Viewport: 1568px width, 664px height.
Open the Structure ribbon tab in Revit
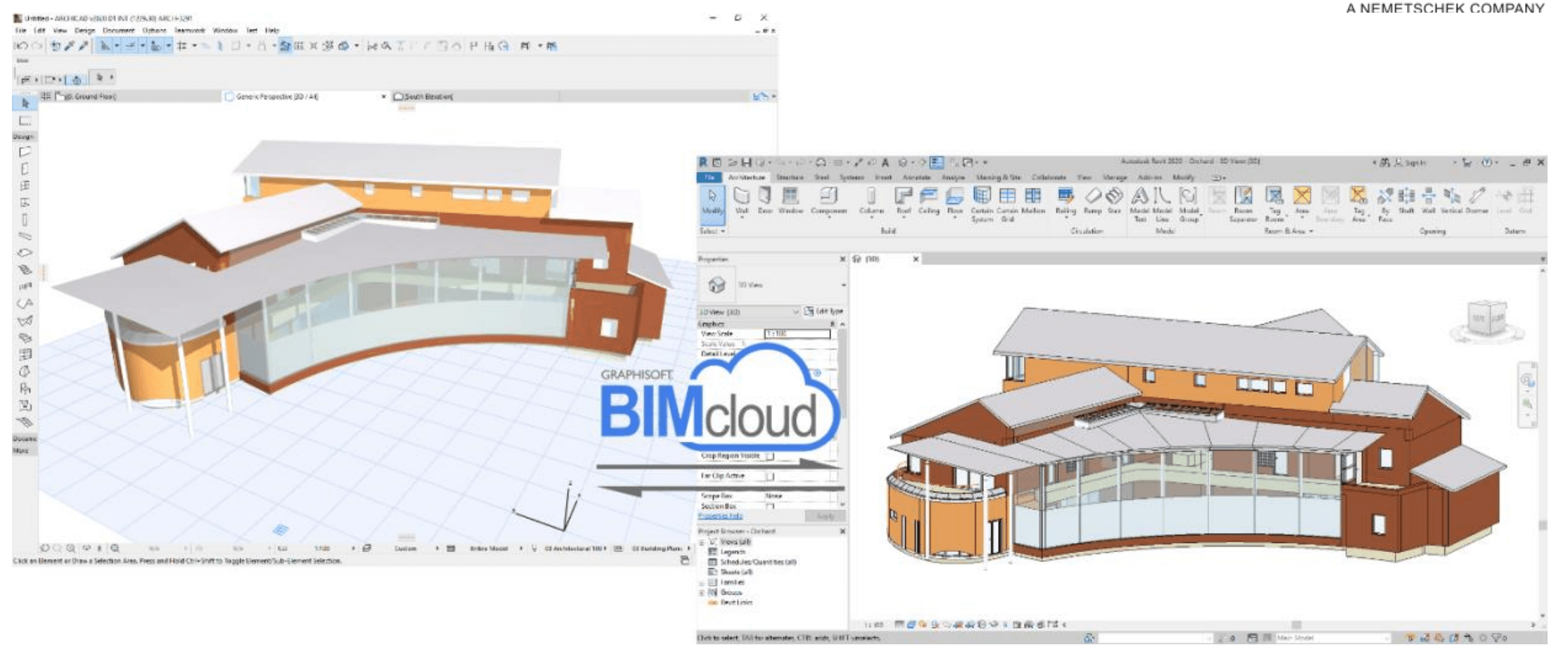coord(790,177)
